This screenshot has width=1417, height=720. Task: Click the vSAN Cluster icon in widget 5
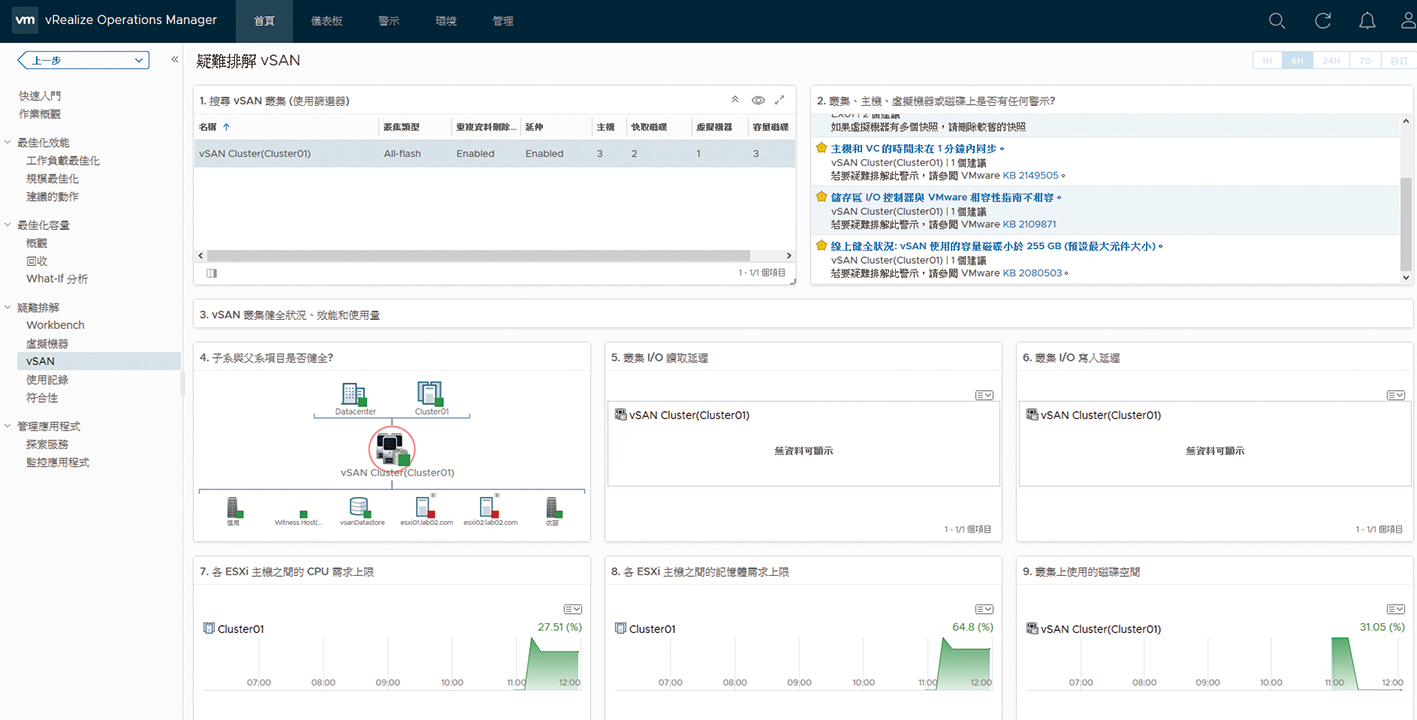coord(620,415)
